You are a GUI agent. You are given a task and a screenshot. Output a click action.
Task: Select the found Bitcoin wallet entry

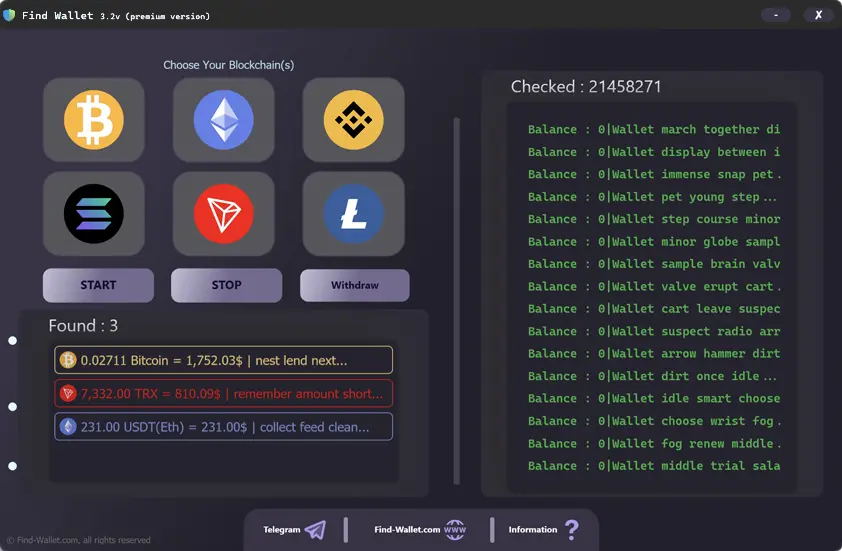(223, 360)
